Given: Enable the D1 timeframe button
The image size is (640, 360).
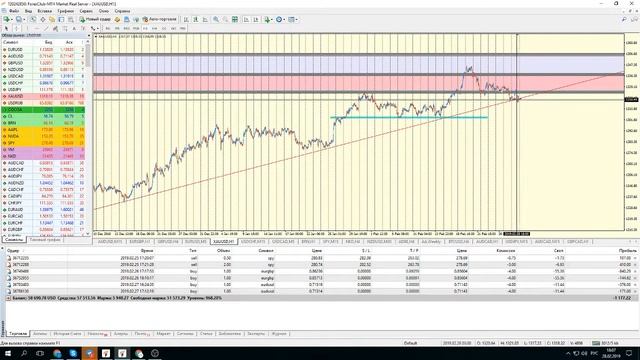Looking at the screenshot, I should [x=164, y=28].
